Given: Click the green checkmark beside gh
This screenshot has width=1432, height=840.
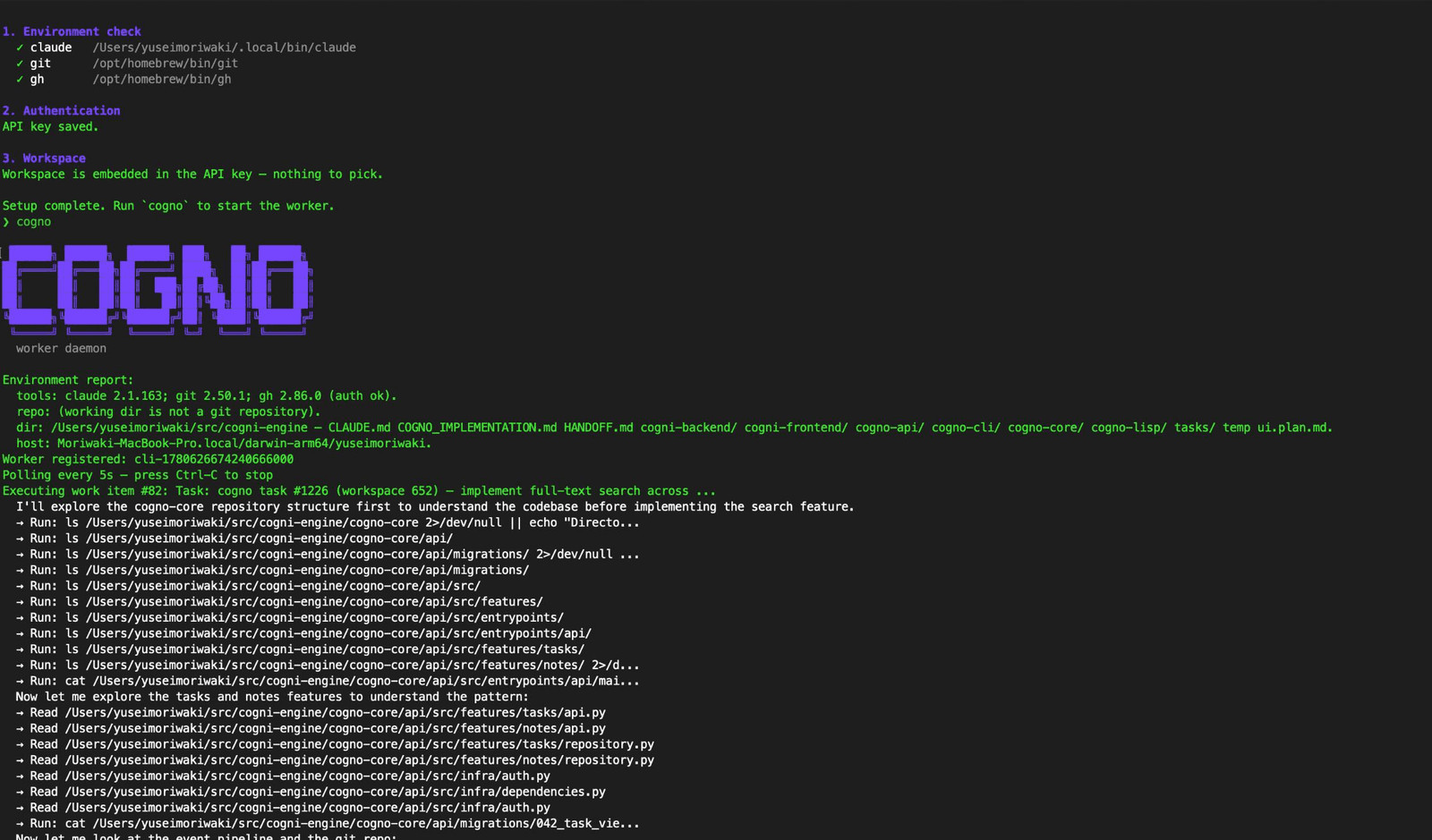Looking at the screenshot, I should (x=20, y=80).
